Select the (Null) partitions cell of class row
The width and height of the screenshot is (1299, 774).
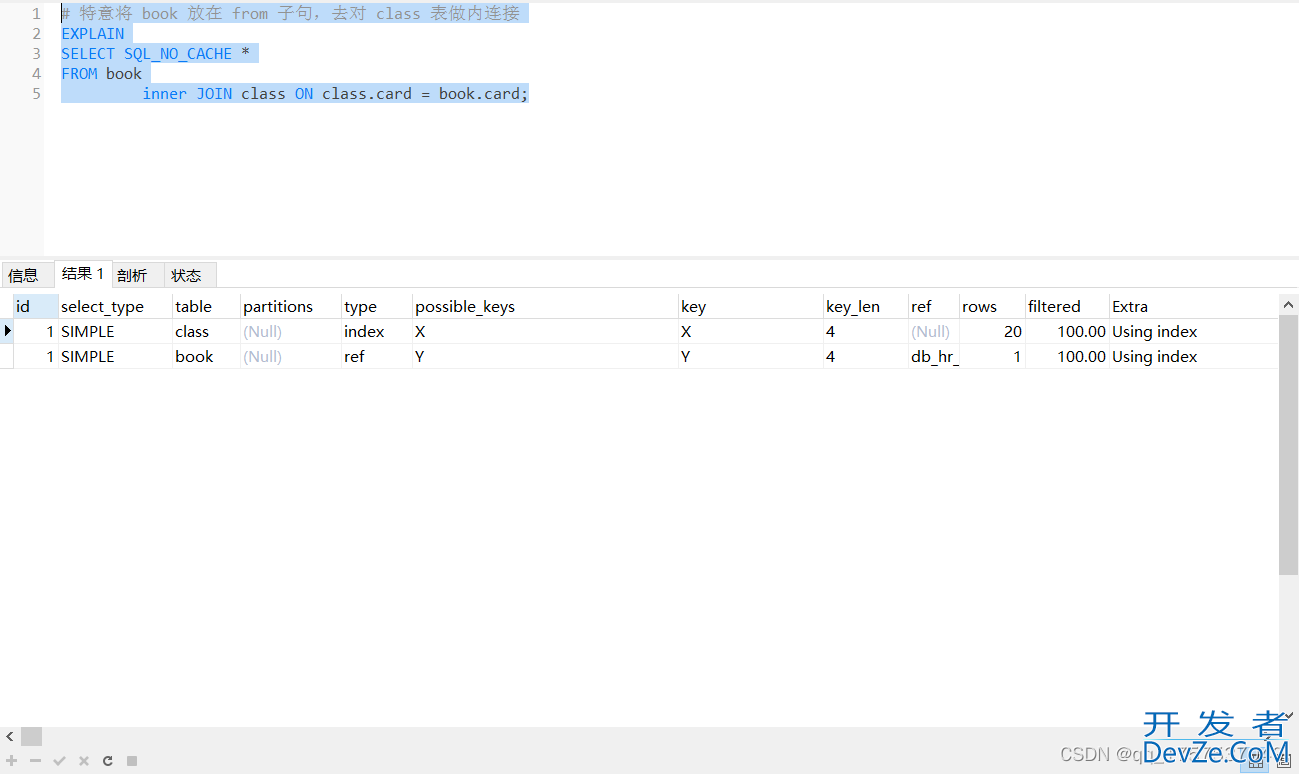(x=291, y=331)
